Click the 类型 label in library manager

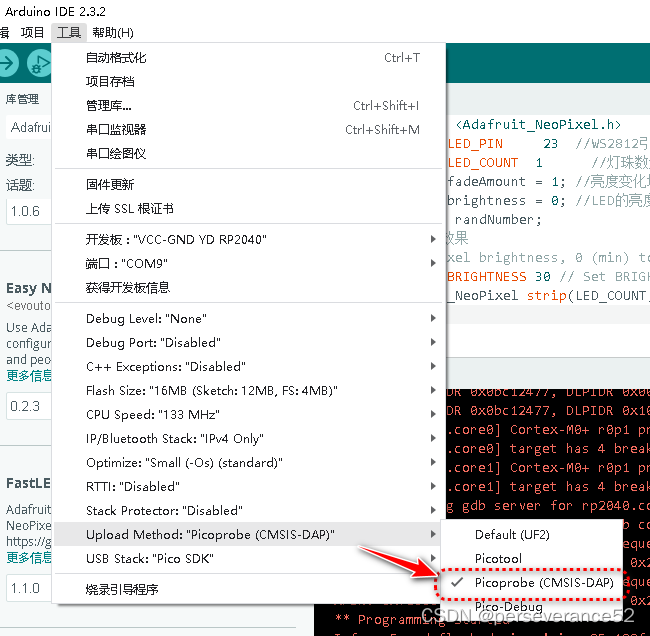(x=20, y=160)
